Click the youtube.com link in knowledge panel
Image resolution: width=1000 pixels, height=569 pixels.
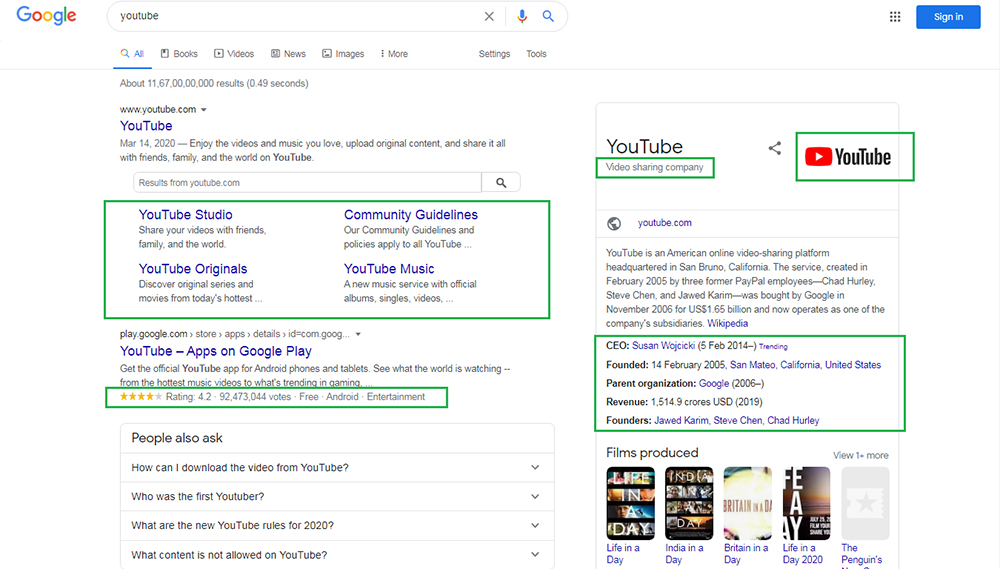(665, 223)
